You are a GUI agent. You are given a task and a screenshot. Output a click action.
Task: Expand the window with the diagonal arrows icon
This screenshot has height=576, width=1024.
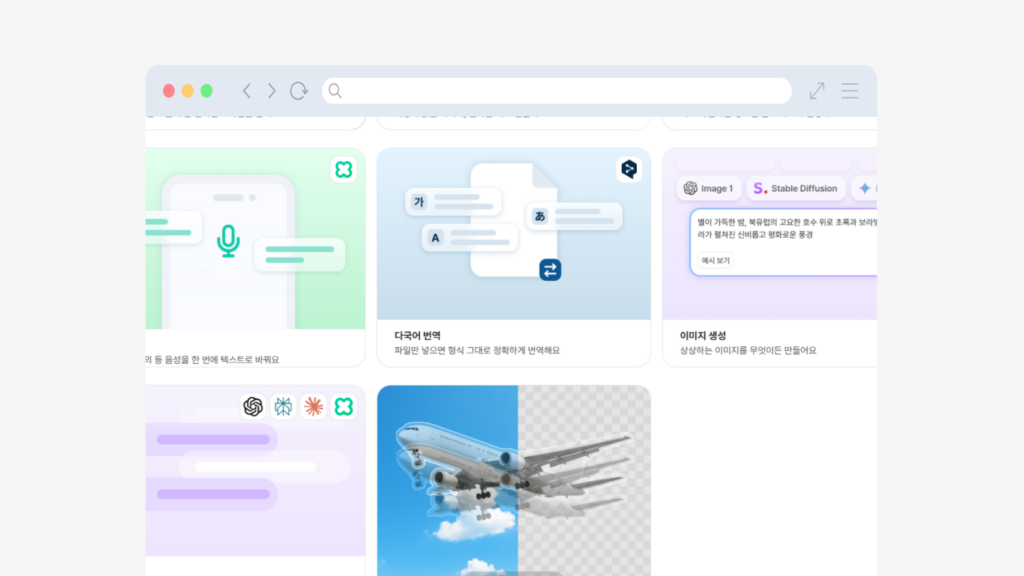(817, 91)
